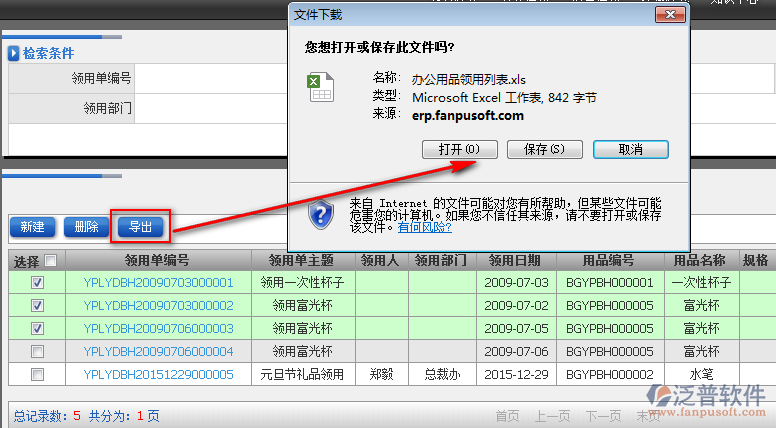
Task: Click the date 2009-07-03 cell
Action: [516, 283]
